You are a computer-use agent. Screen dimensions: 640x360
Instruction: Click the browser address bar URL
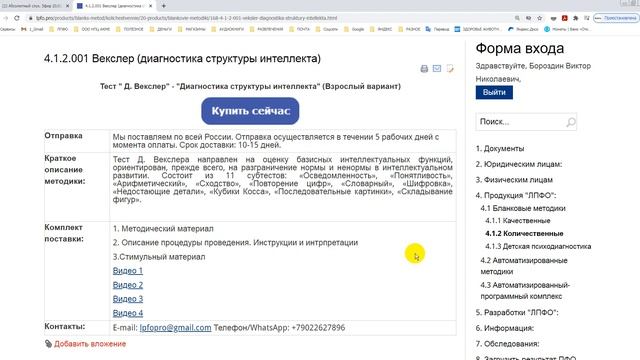tap(186, 18)
